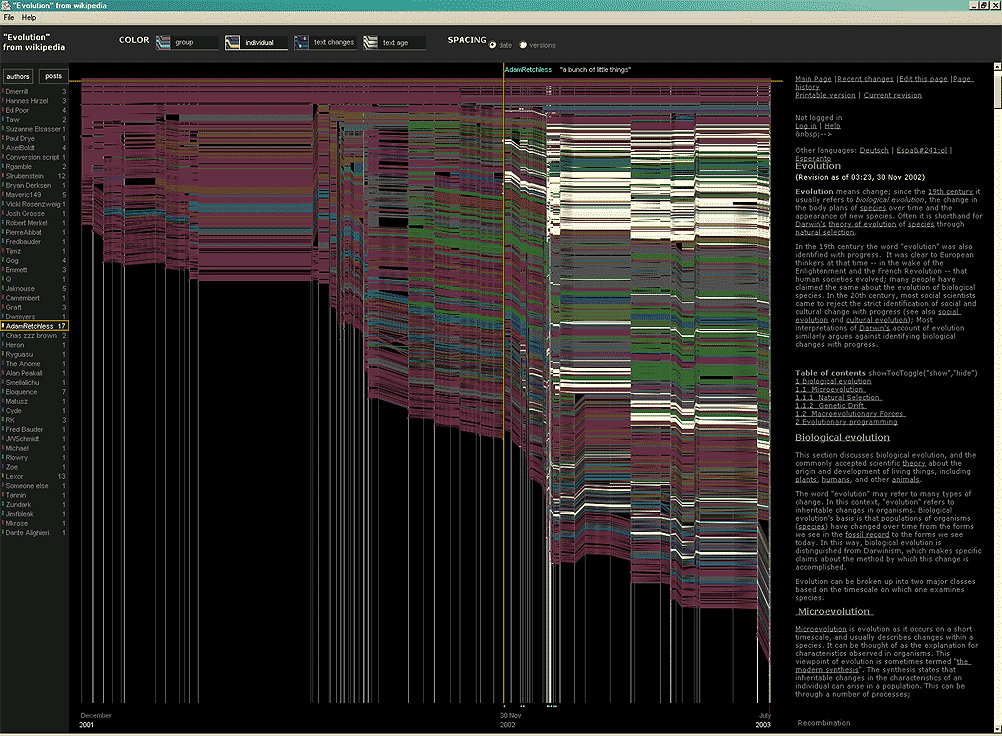Viewport: 1002px width, 736px height.
Task: Click the application icon in the title bar
Action: pos(6,5)
